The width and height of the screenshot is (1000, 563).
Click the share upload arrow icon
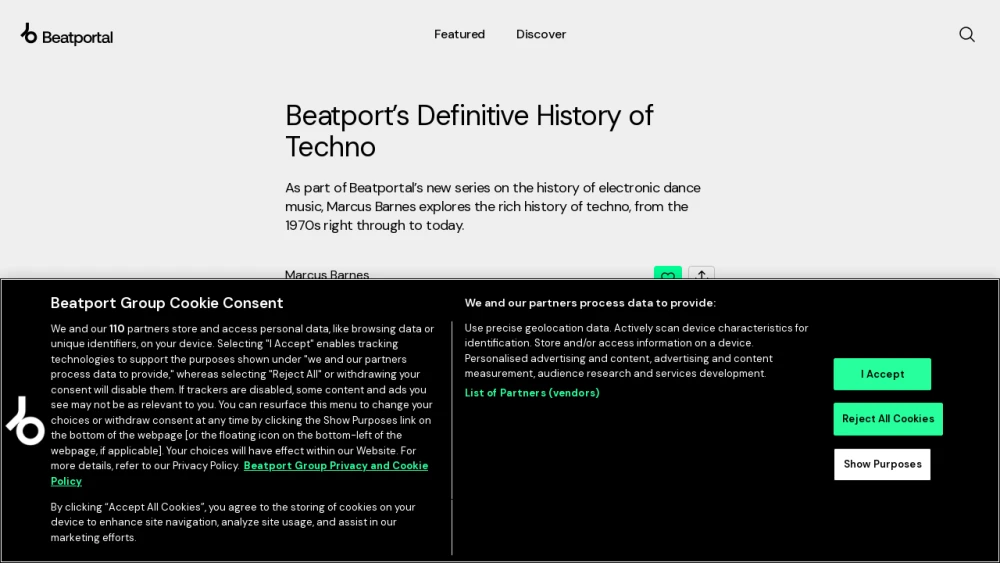pos(702,273)
